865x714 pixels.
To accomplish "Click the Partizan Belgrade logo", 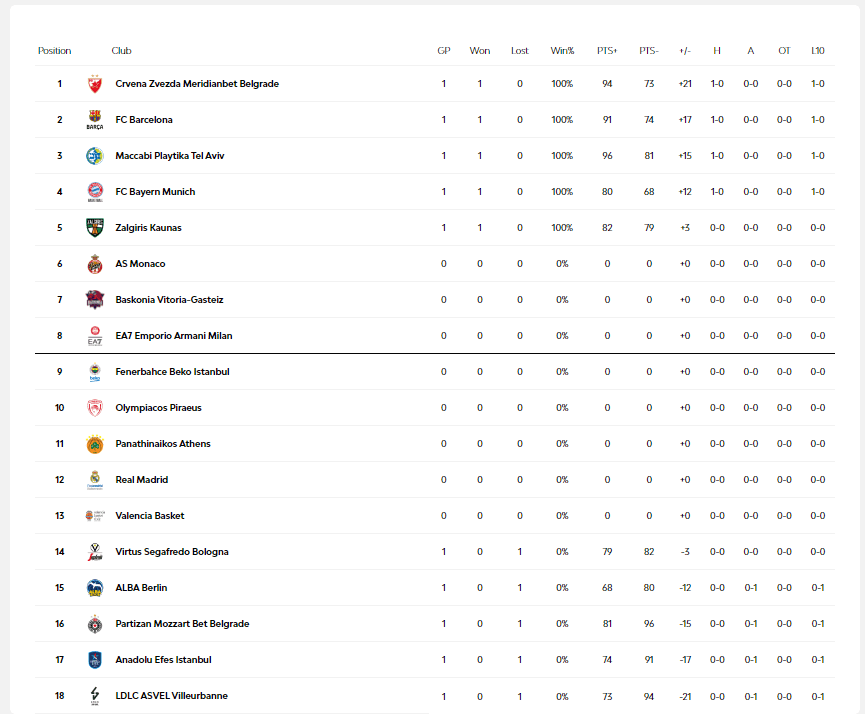I will (95, 624).
